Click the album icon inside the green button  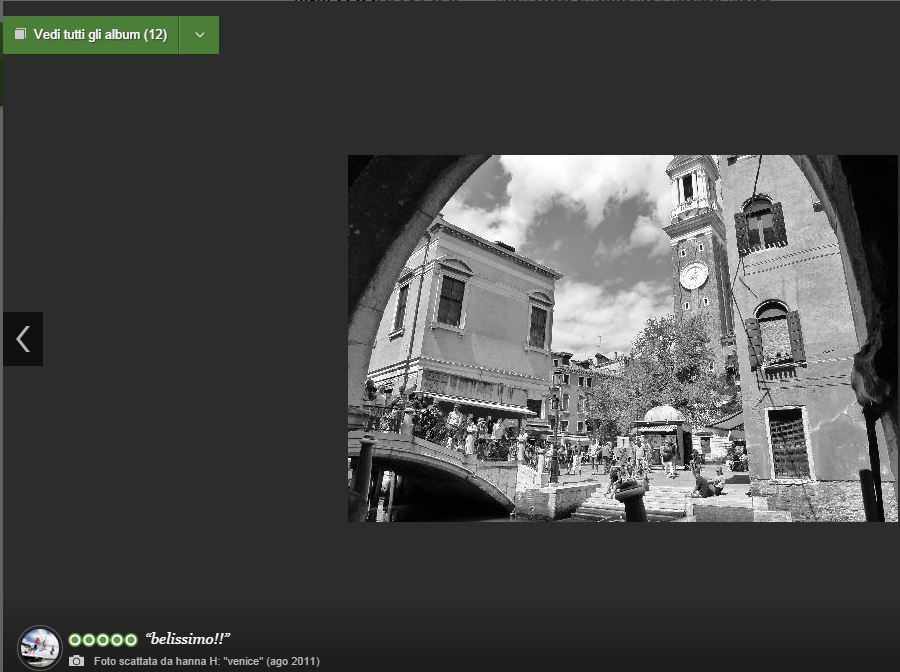tap(20, 34)
